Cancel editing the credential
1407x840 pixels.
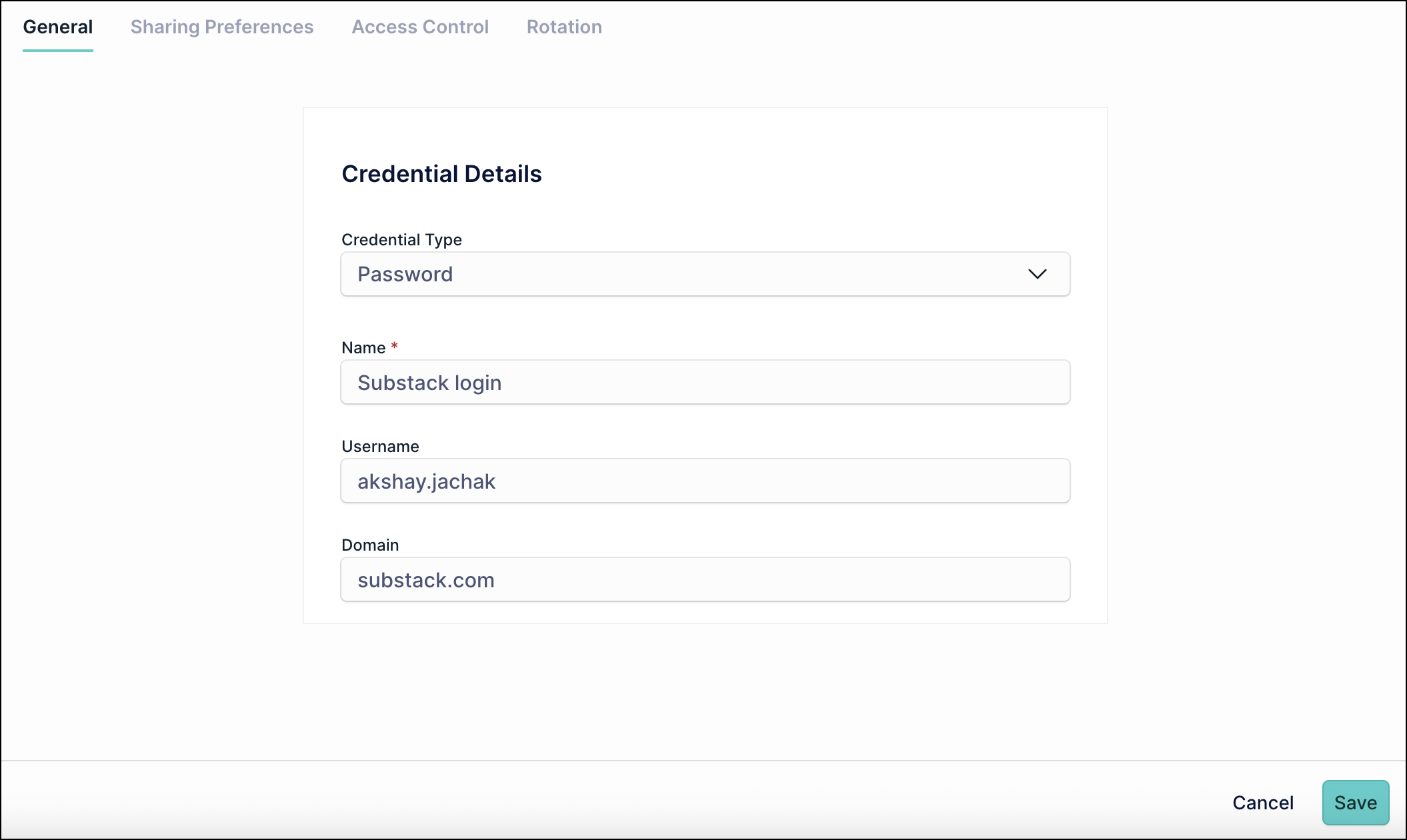1262,802
